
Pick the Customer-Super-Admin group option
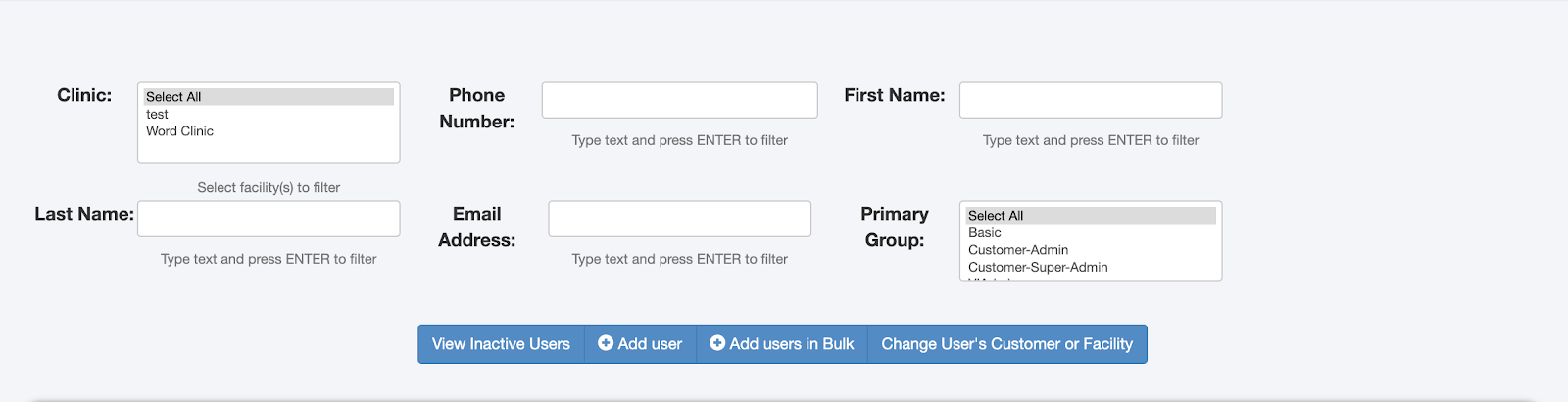coord(1038,267)
